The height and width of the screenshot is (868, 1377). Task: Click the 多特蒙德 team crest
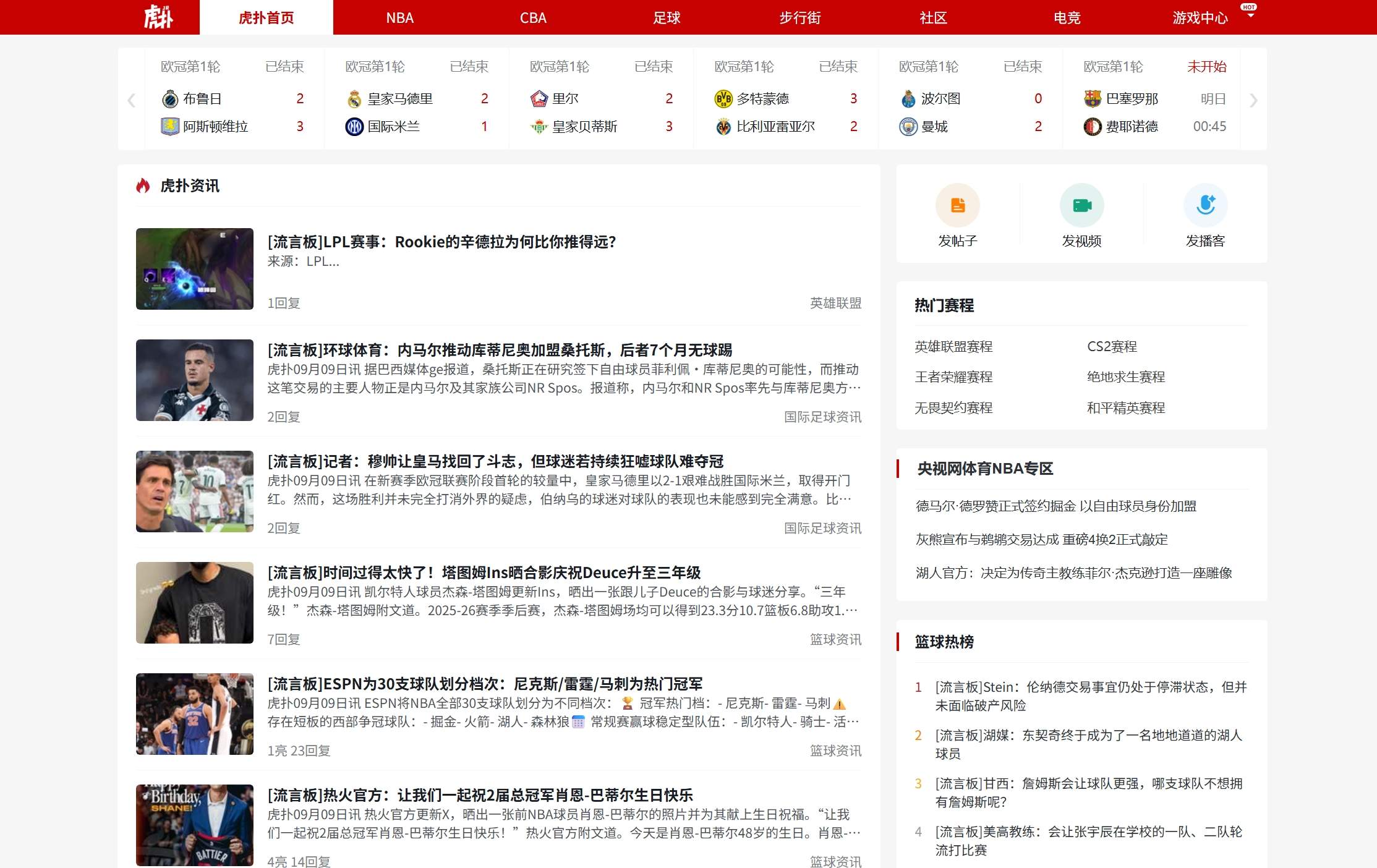click(x=723, y=99)
